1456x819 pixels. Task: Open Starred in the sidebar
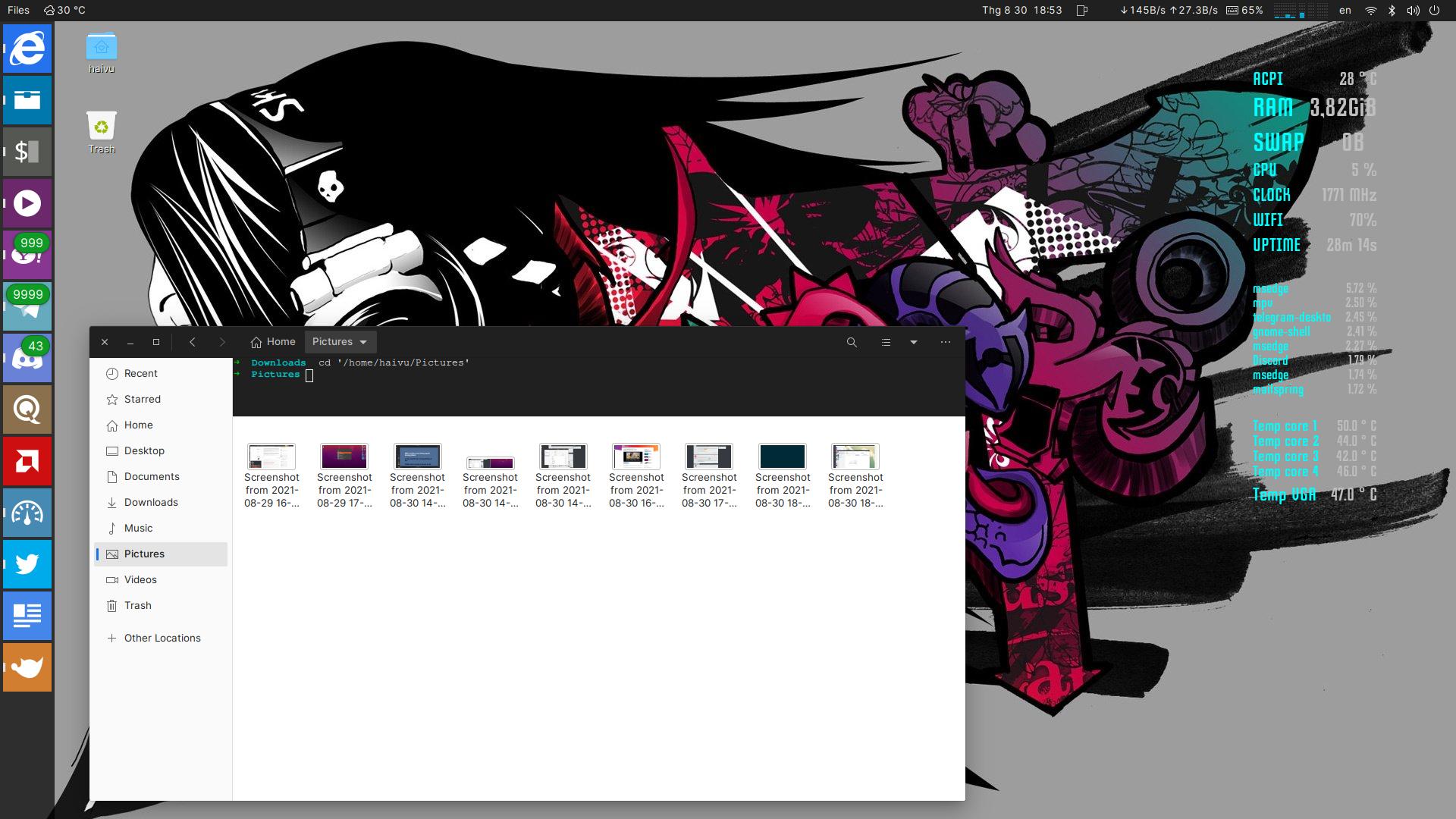point(161,400)
